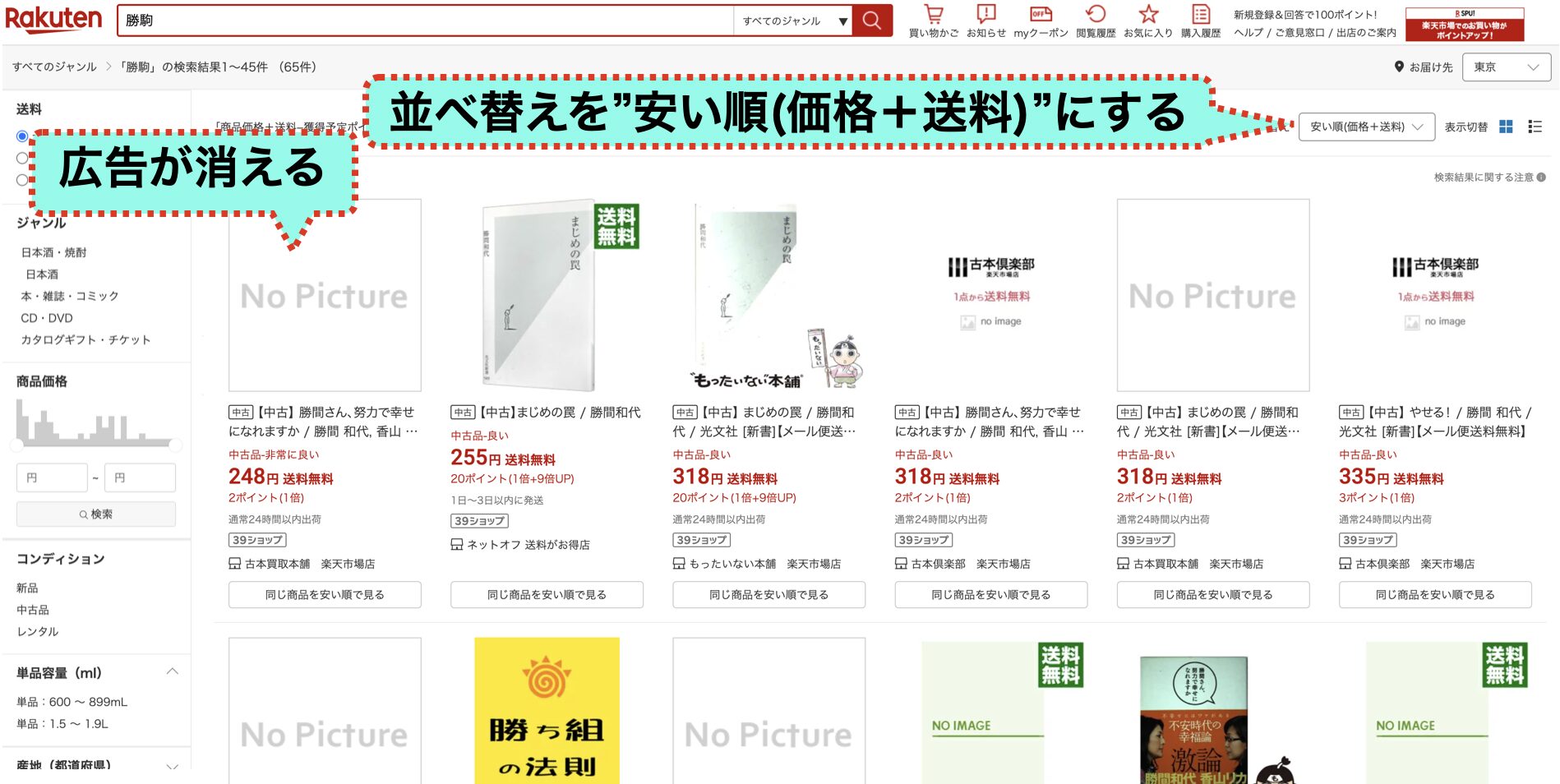Click the left price range slider handle
This screenshot has width=1560, height=784.
click(x=16, y=445)
